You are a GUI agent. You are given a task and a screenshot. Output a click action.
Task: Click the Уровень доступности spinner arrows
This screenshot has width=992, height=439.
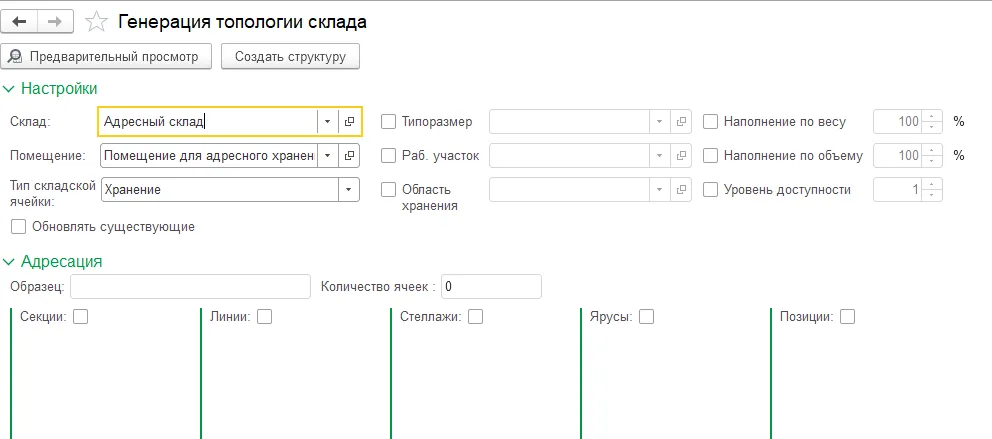coord(931,189)
